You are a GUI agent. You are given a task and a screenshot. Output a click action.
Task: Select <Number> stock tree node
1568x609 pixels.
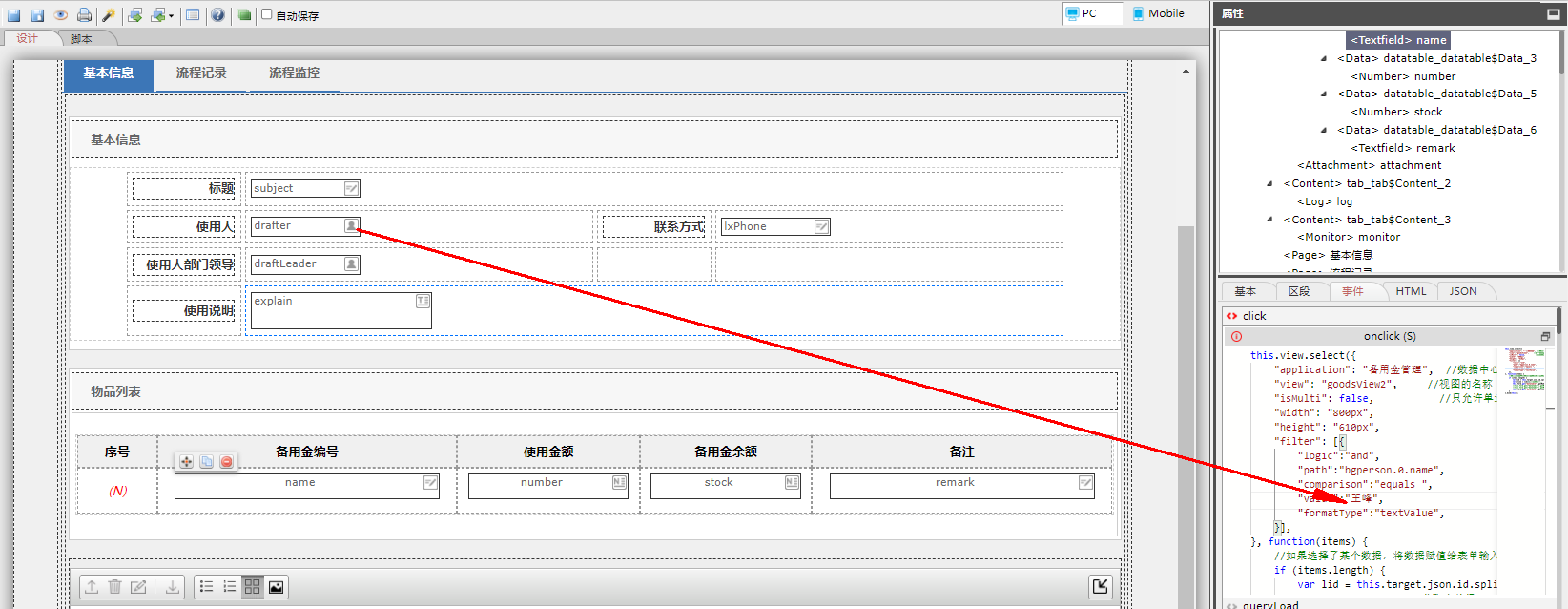coord(1396,112)
